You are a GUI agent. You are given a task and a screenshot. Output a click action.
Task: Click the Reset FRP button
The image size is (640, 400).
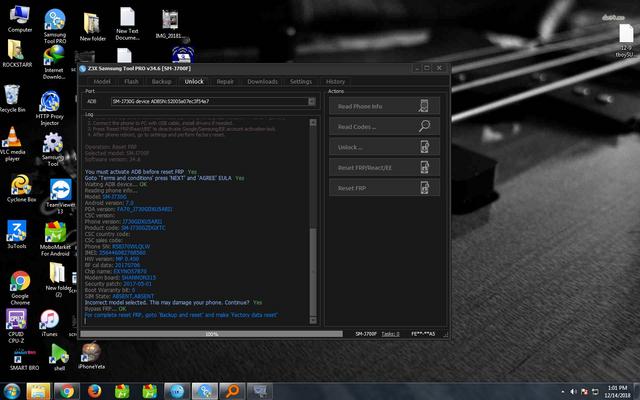pos(384,188)
